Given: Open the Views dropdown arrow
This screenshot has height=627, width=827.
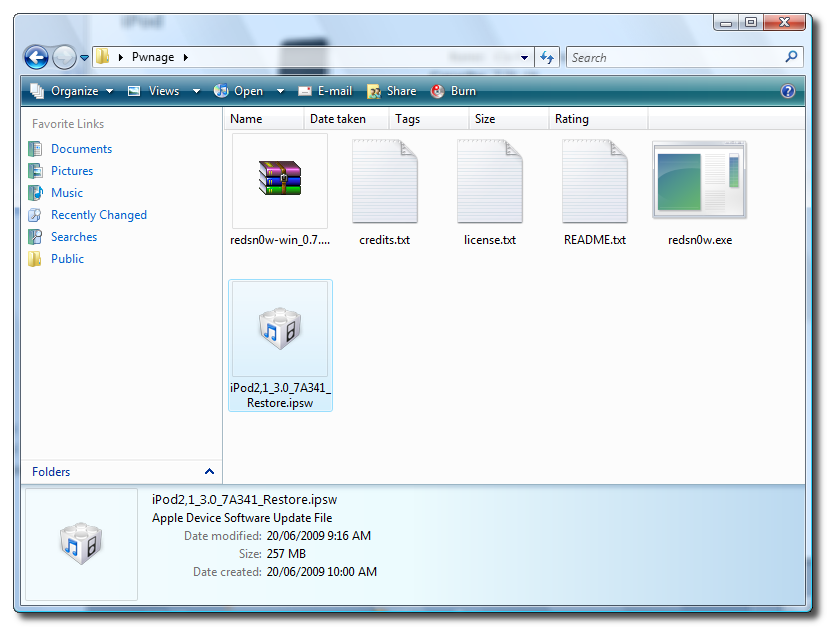Looking at the screenshot, I should point(194,91).
